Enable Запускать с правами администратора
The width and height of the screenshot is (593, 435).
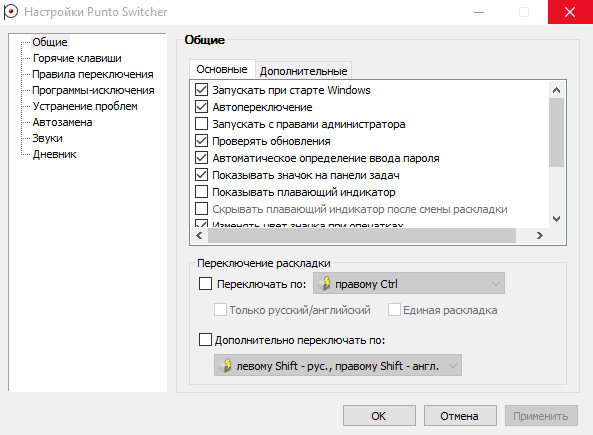pos(201,124)
